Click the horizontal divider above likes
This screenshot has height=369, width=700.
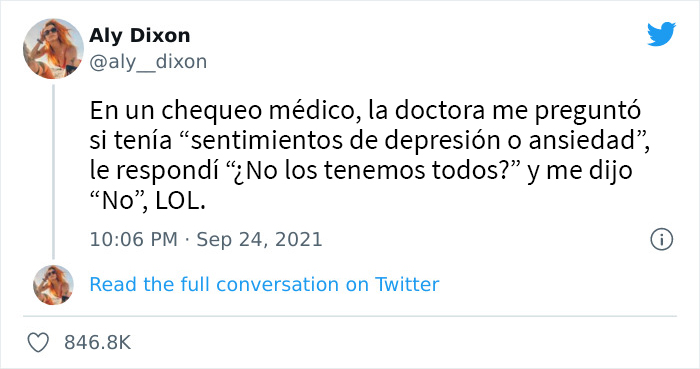pyautogui.click(x=350, y=316)
